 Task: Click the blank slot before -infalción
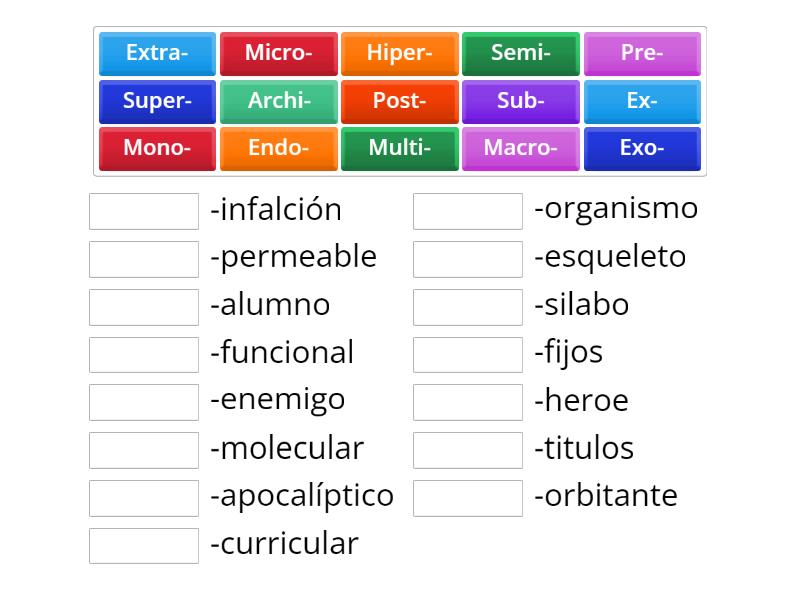click(x=144, y=210)
